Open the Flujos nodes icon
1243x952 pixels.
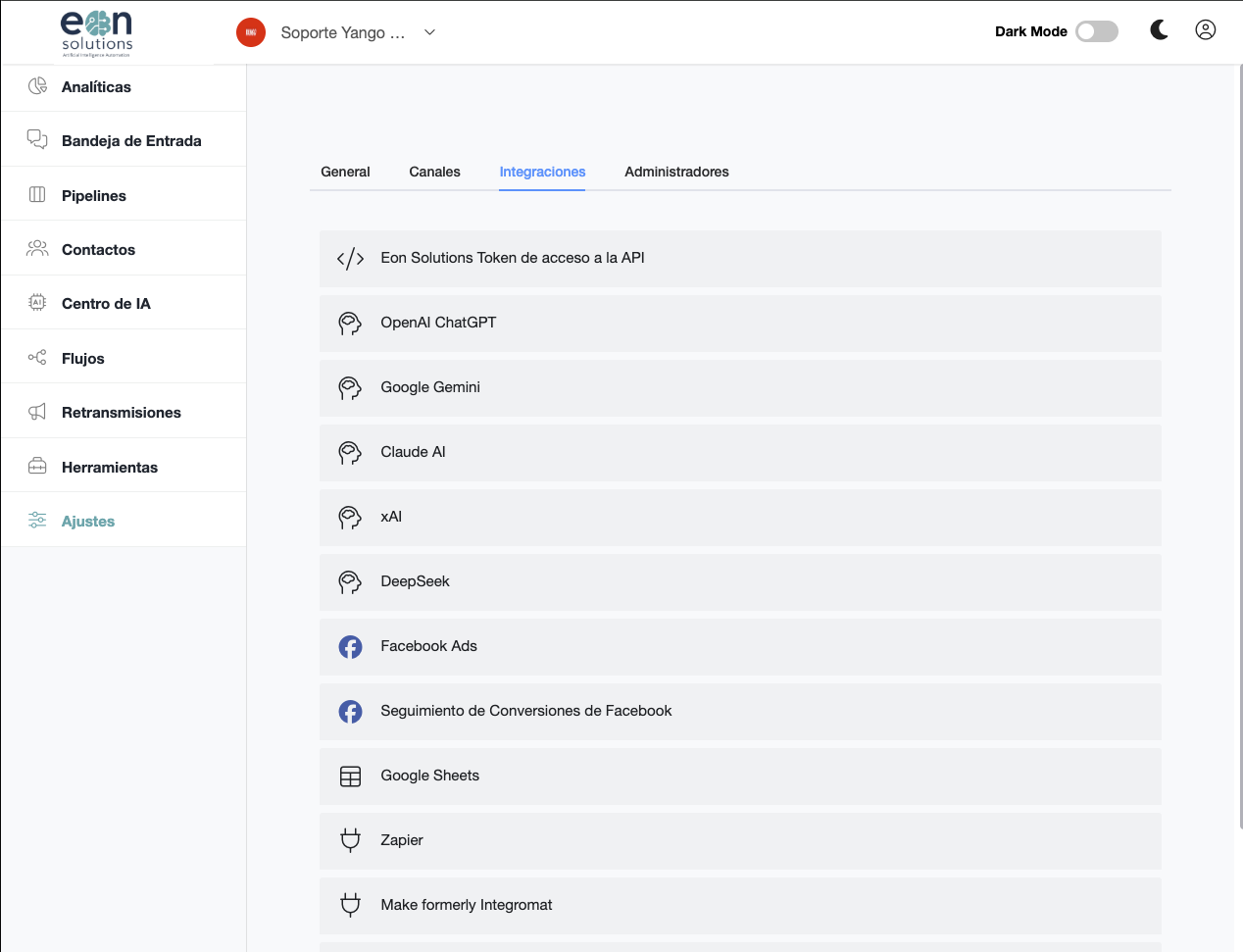coord(37,357)
